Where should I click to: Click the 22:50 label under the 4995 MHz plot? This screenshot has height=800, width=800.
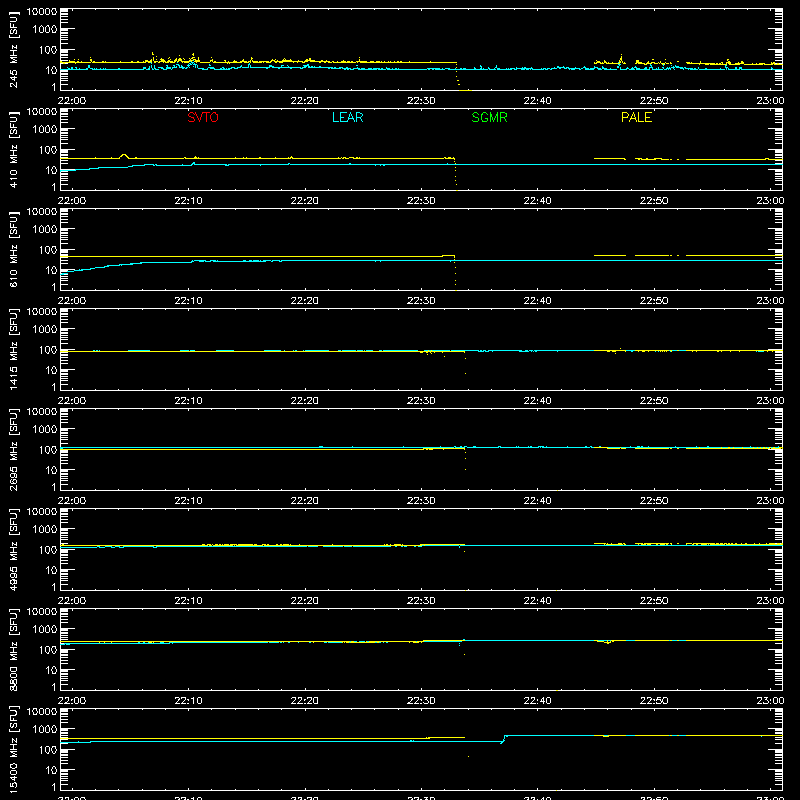654,601
